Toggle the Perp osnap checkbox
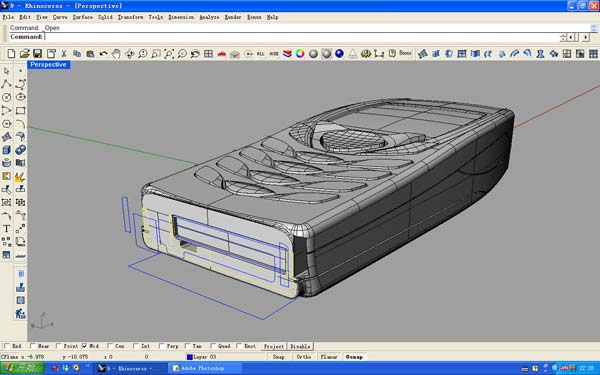The image size is (600, 375). (x=161, y=346)
